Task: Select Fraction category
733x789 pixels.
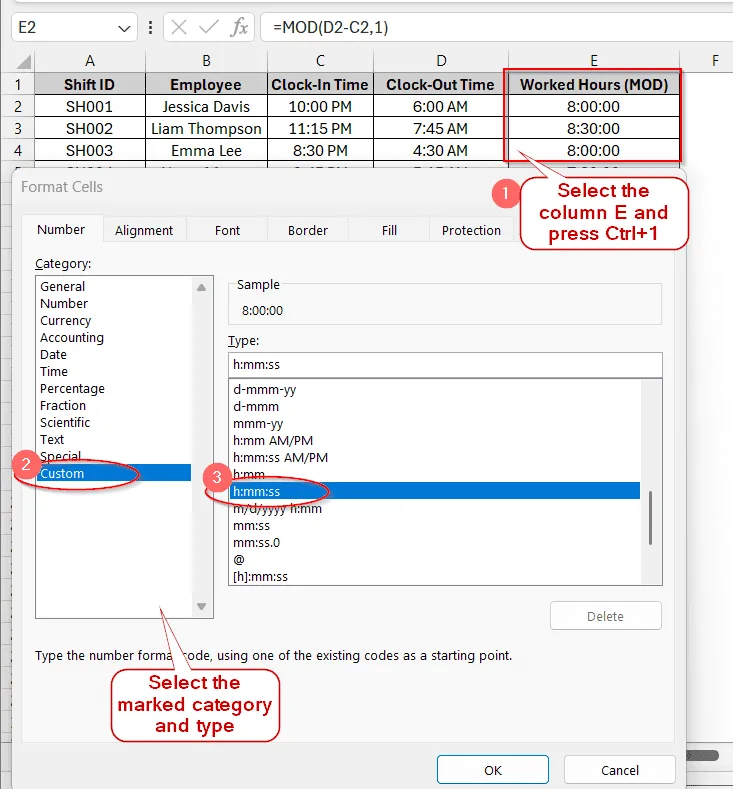Action: (115, 406)
